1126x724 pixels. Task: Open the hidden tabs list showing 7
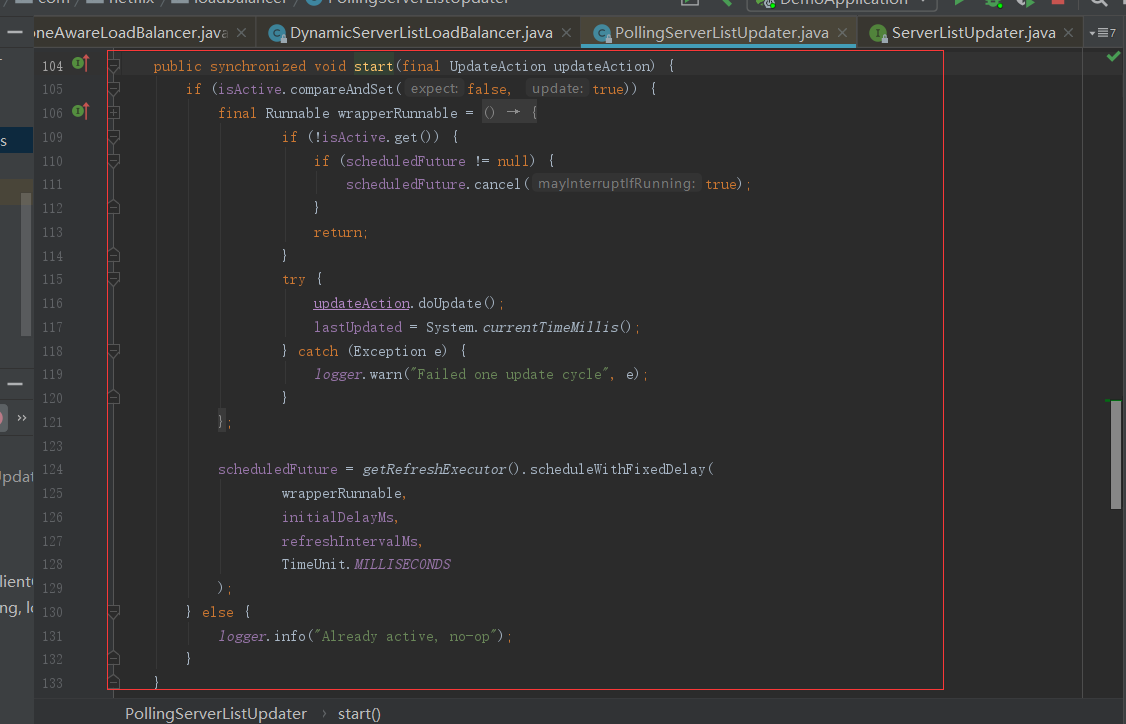(1102, 33)
